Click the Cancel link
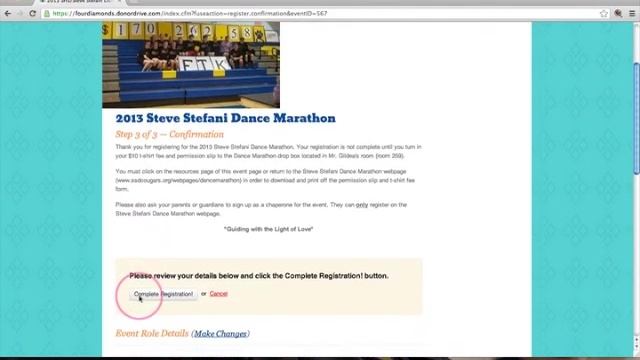Image resolution: width=640 pixels, height=360 pixels. click(x=218, y=293)
